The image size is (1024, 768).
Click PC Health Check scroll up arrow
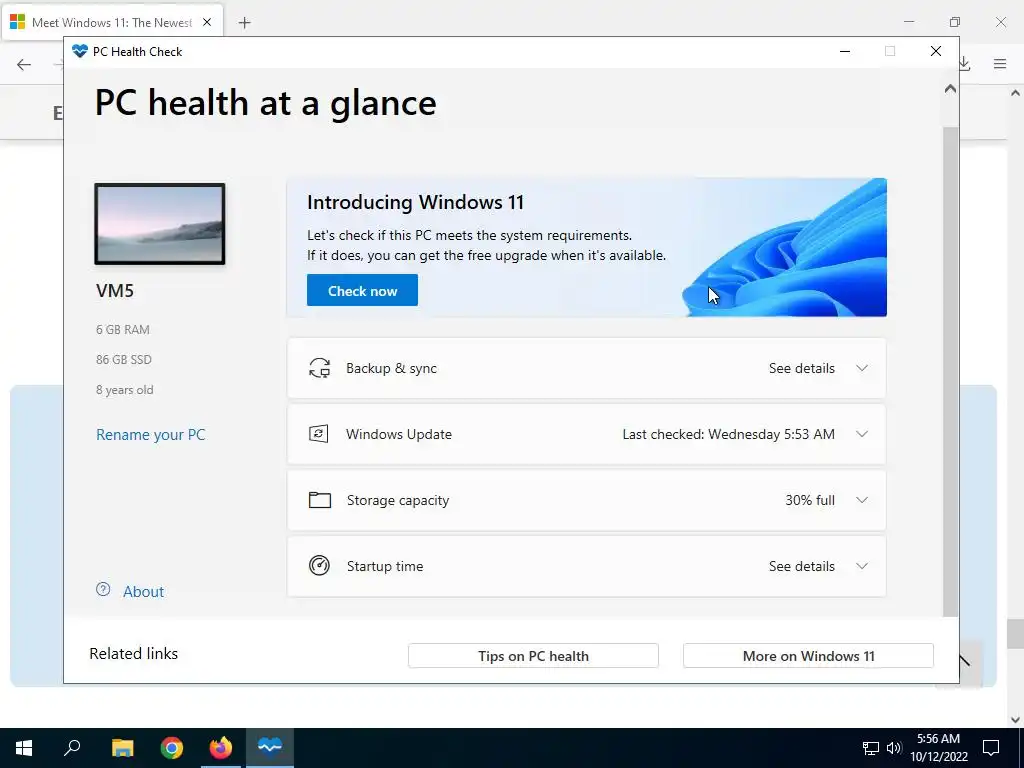pyautogui.click(x=950, y=89)
